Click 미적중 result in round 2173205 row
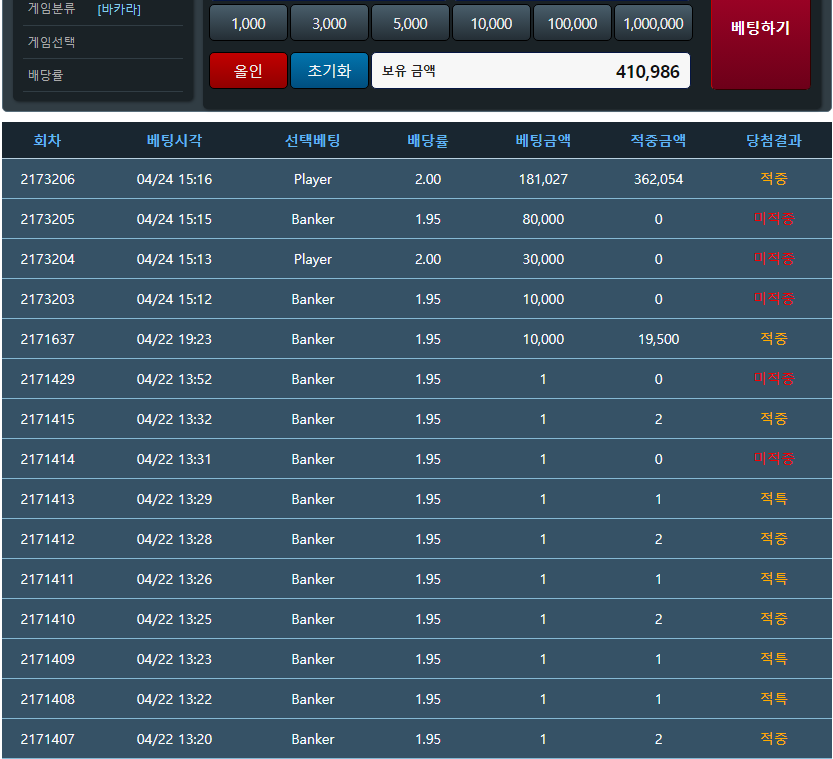Image resolution: width=833 pixels, height=759 pixels. 774,218
